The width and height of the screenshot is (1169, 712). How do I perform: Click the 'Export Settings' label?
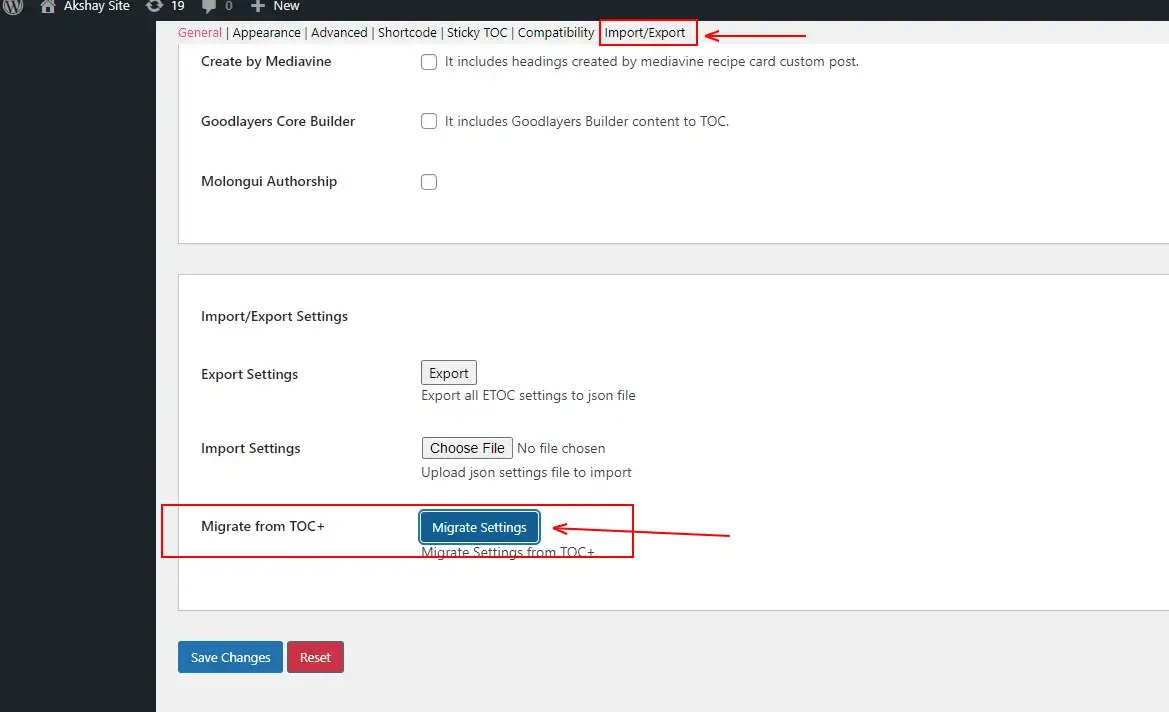coord(250,374)
